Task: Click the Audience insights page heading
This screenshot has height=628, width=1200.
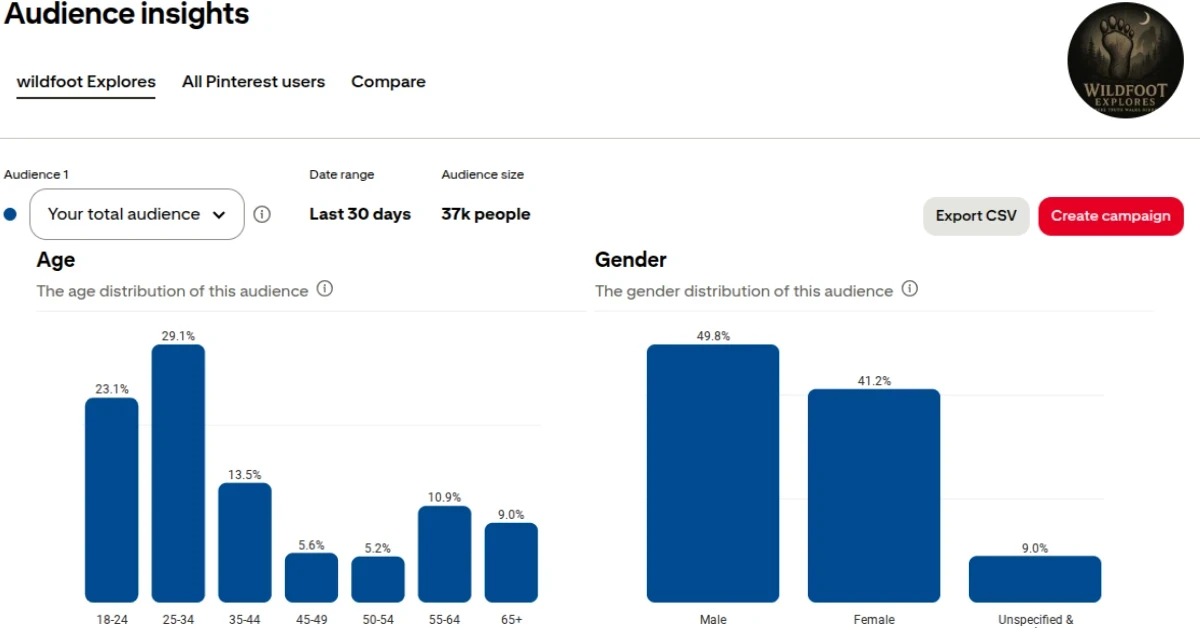Action: tap(127, 15)
